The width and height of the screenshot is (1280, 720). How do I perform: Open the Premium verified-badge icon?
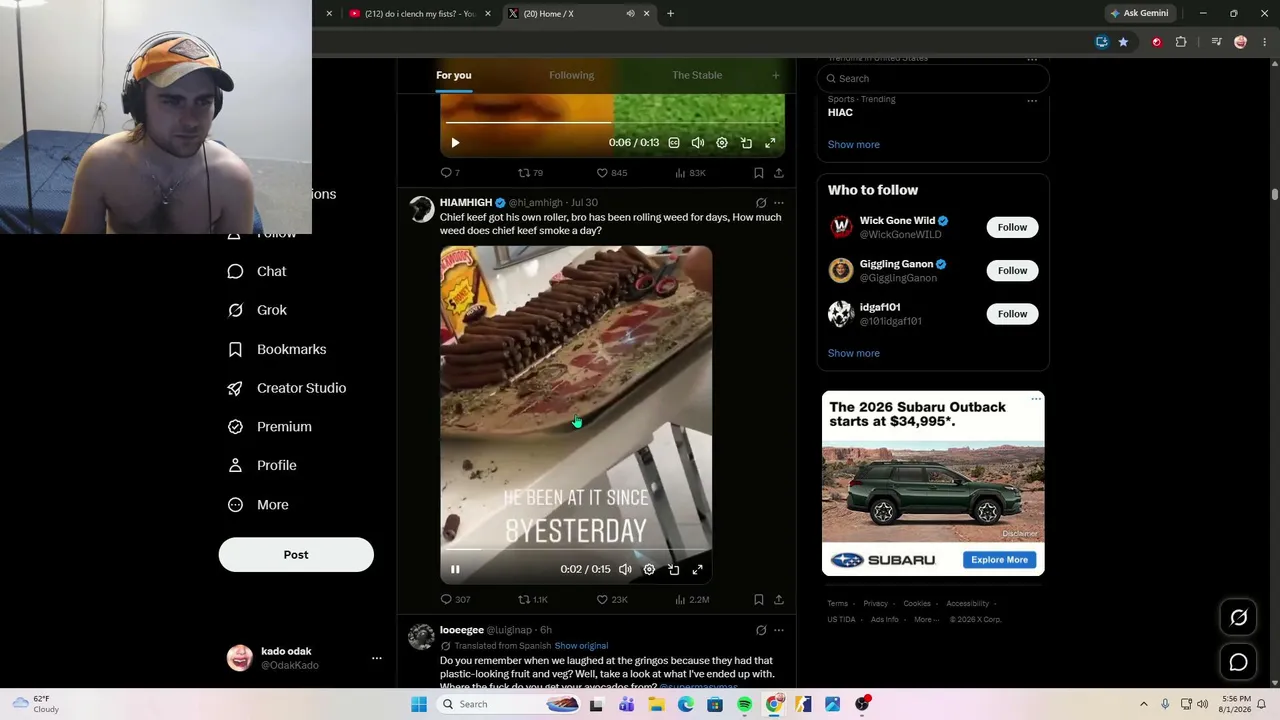235,427
